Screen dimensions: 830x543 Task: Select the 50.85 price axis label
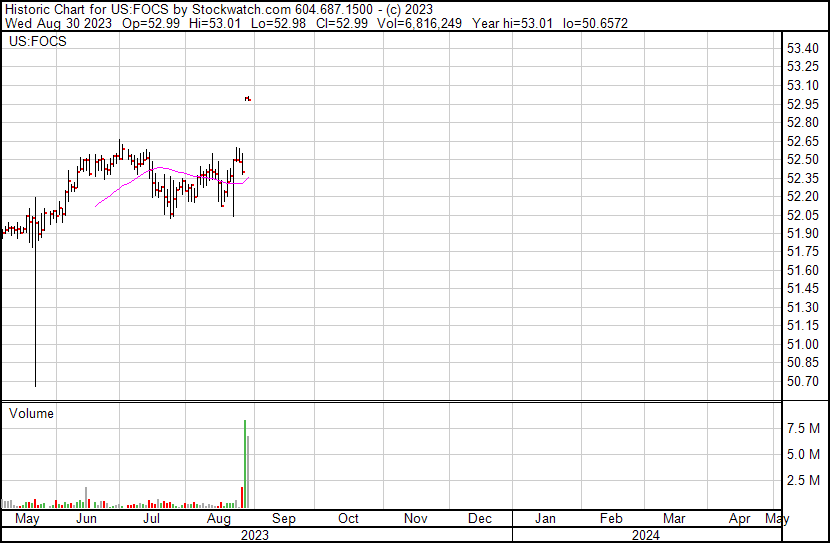802,363
